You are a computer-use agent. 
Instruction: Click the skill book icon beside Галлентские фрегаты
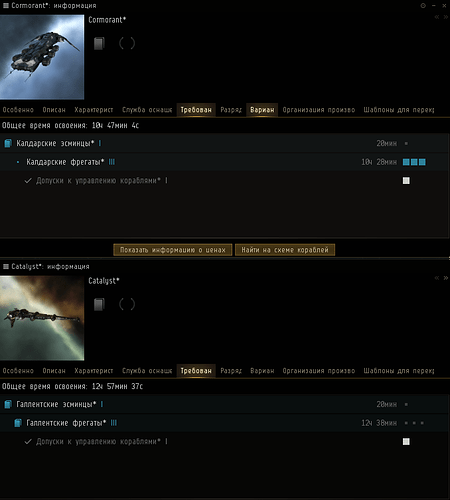18,423
